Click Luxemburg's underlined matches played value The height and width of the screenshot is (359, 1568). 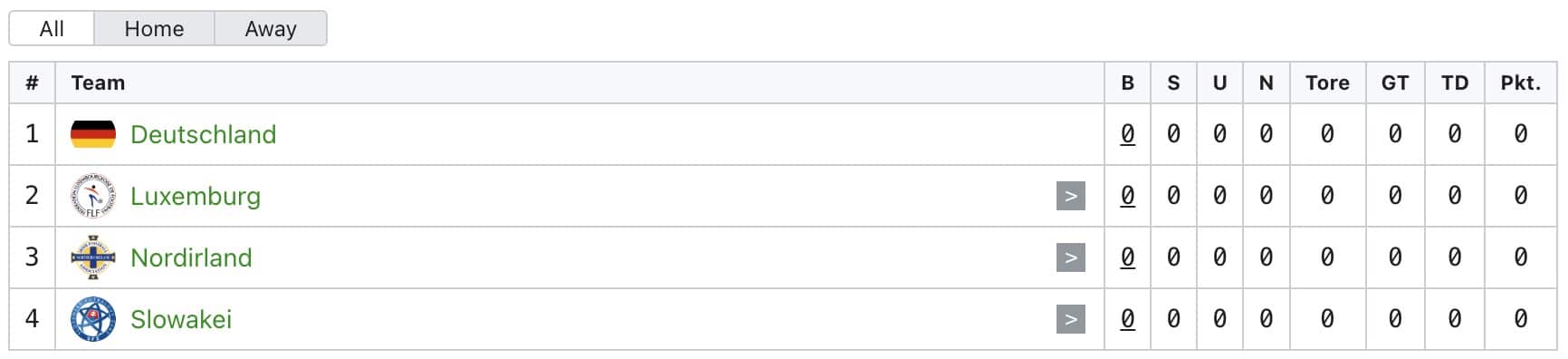pos(1127,196)
